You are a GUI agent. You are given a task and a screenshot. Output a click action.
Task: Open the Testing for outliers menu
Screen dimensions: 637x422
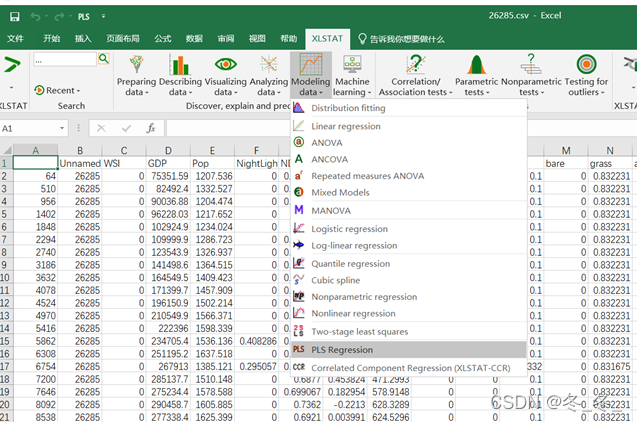coord(586,75)
